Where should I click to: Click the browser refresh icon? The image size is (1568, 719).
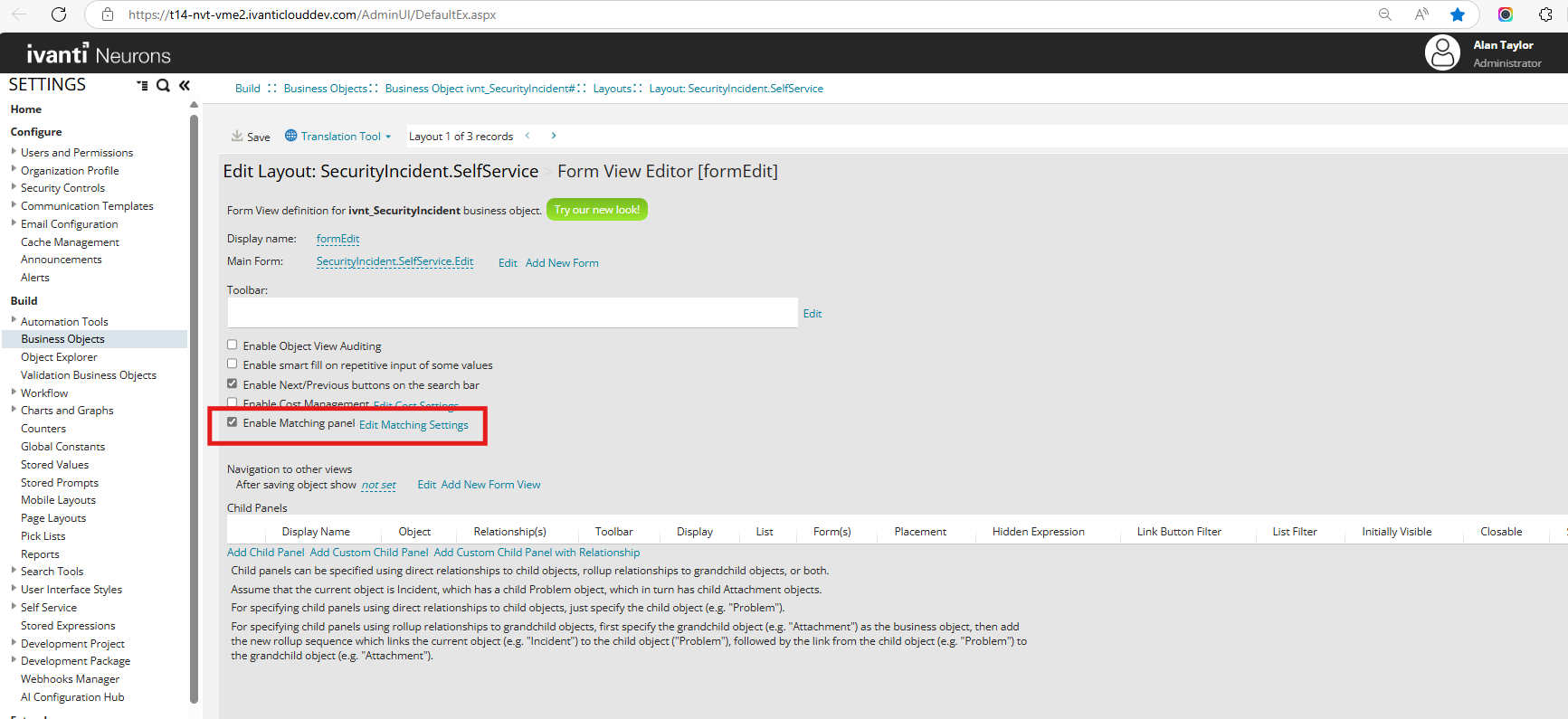coord(59,14)
